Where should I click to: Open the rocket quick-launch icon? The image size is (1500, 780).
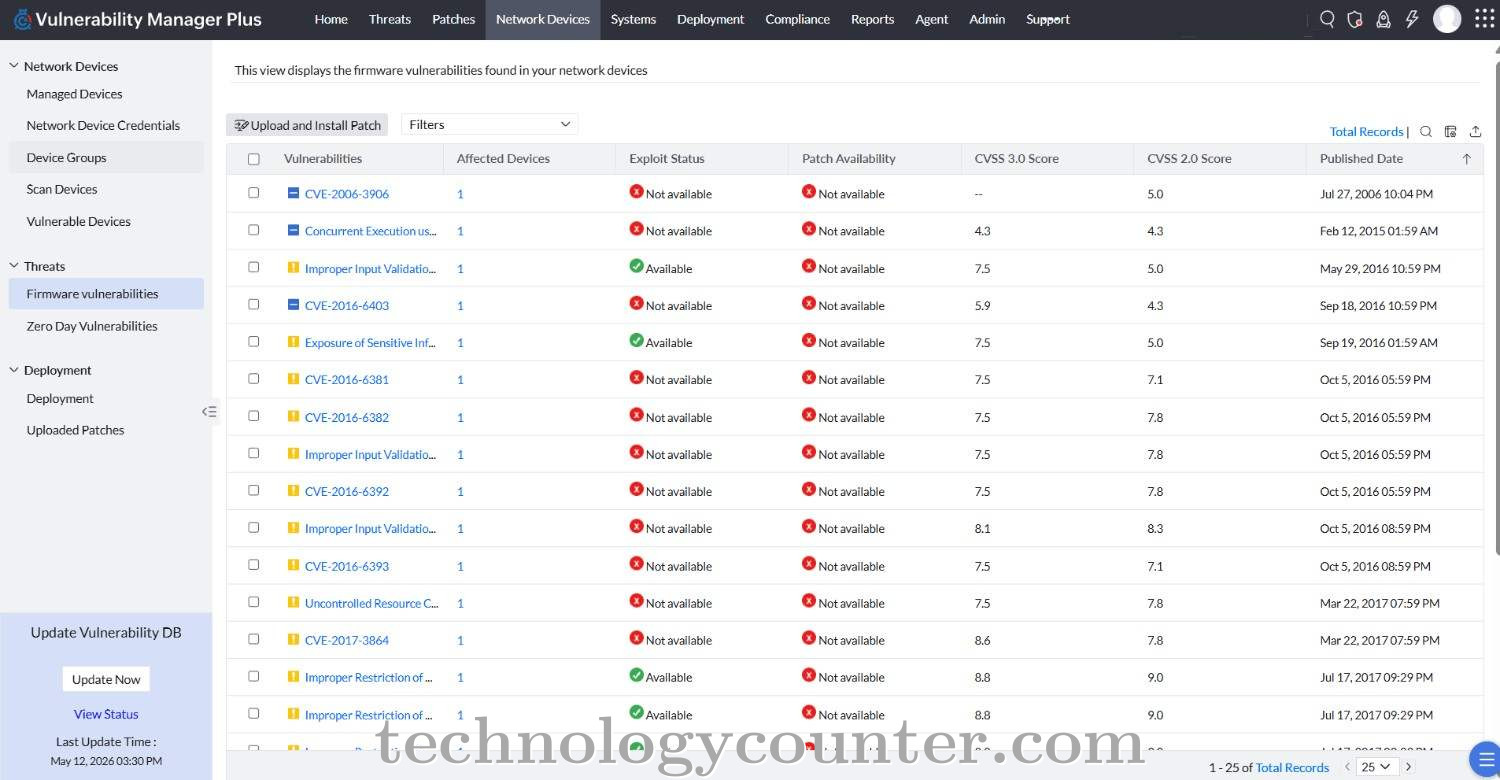[1383, 19]
